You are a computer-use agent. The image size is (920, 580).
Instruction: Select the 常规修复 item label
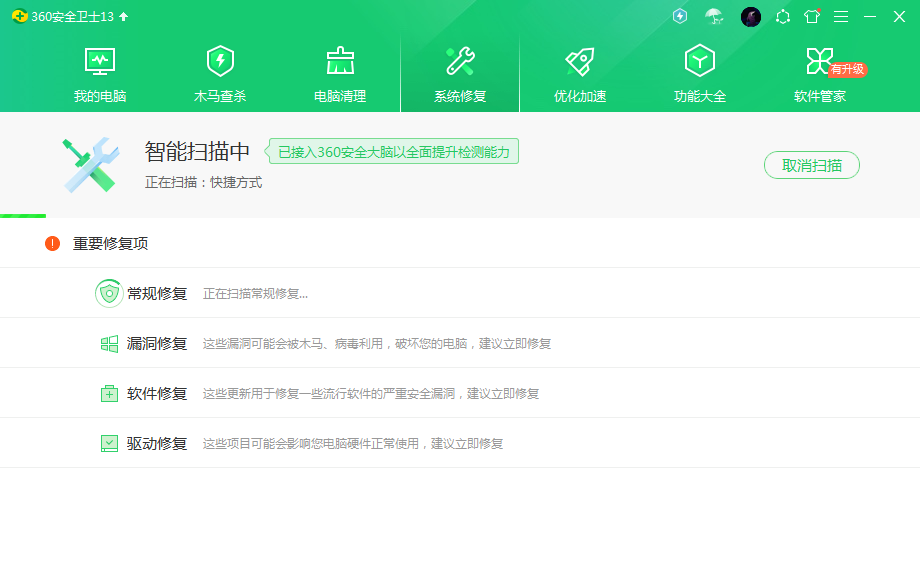[x=157, y=293]
